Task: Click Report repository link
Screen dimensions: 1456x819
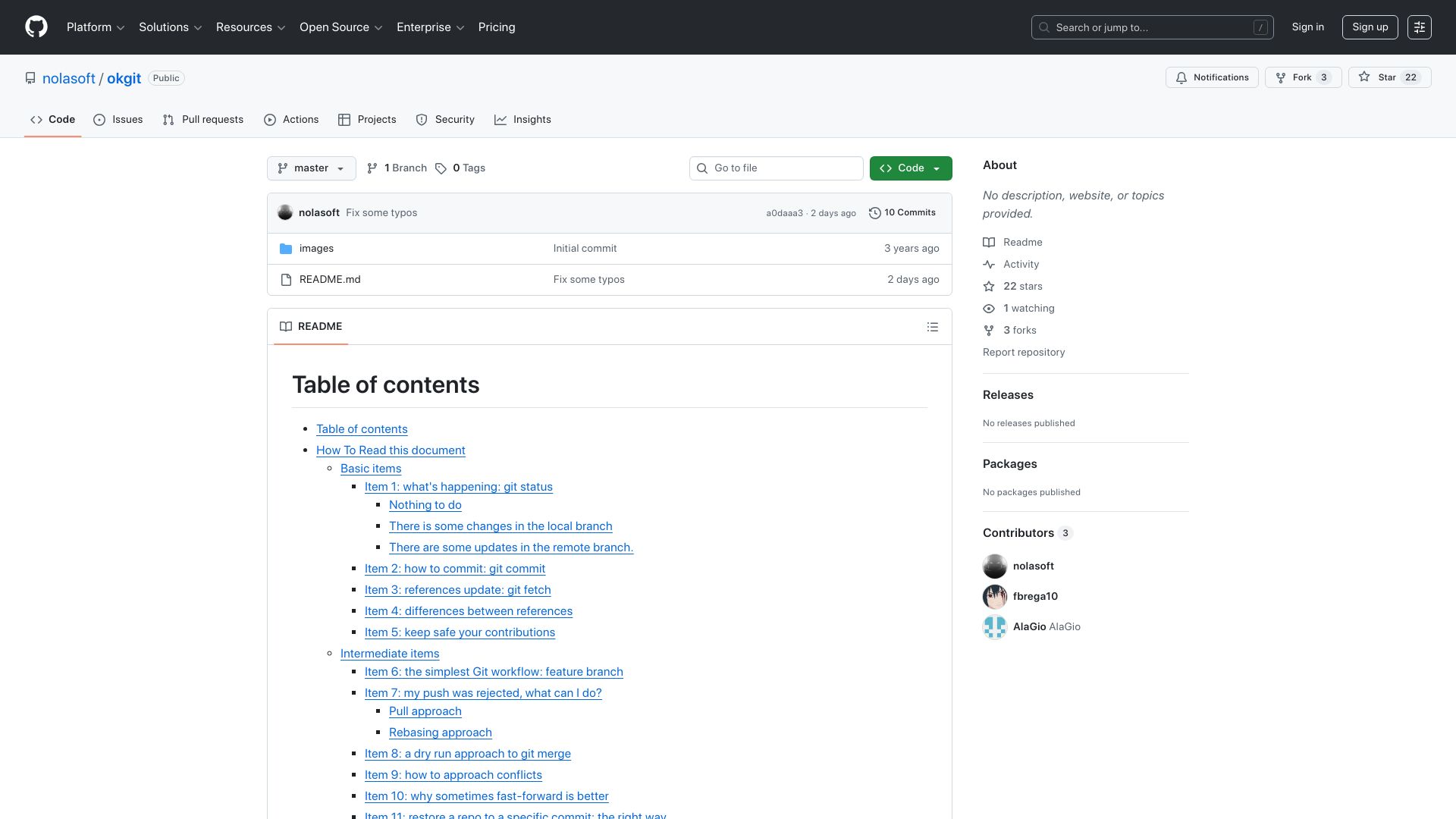Action: [1024, 353]
